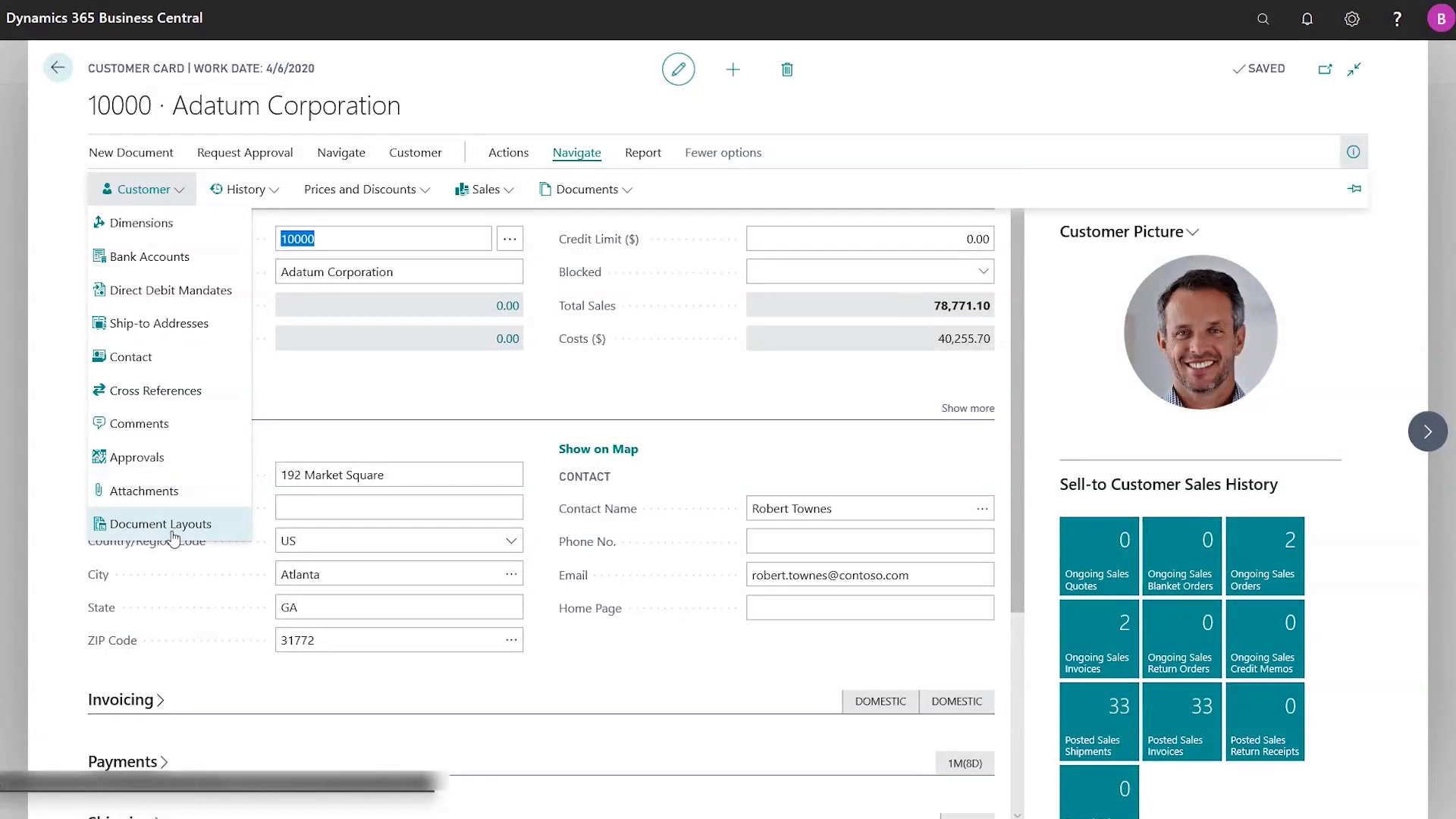Click the Contact Name ellipsis lookup
The height and width of the screenshot is (819, 1456).
981,508
